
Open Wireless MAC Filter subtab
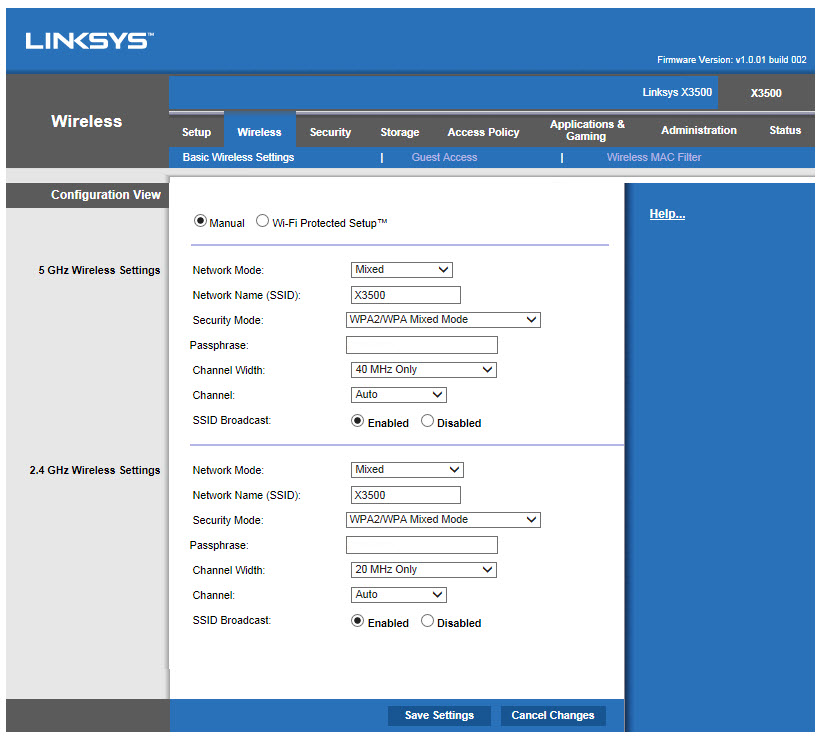coord(653,157)
